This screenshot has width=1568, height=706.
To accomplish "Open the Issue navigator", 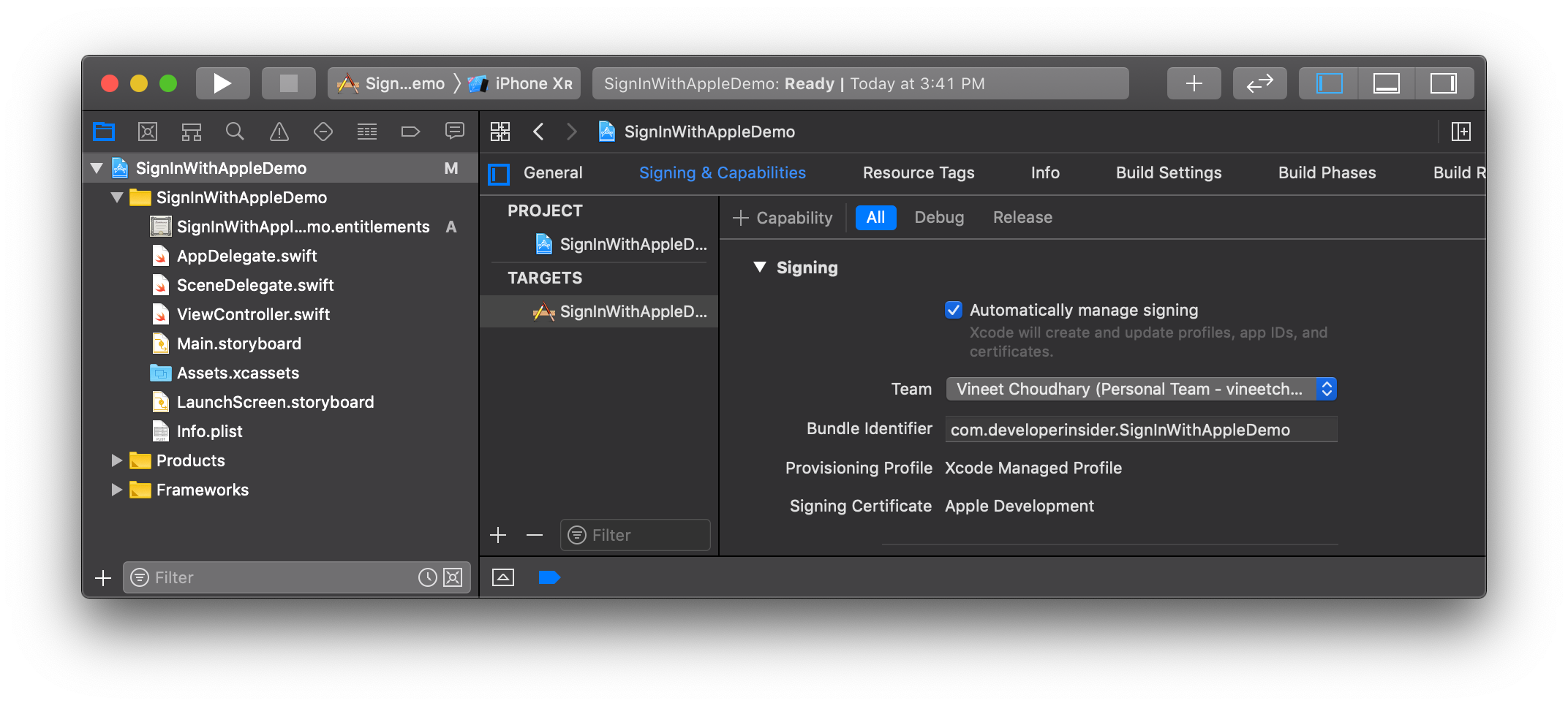I will click(279, 132).
